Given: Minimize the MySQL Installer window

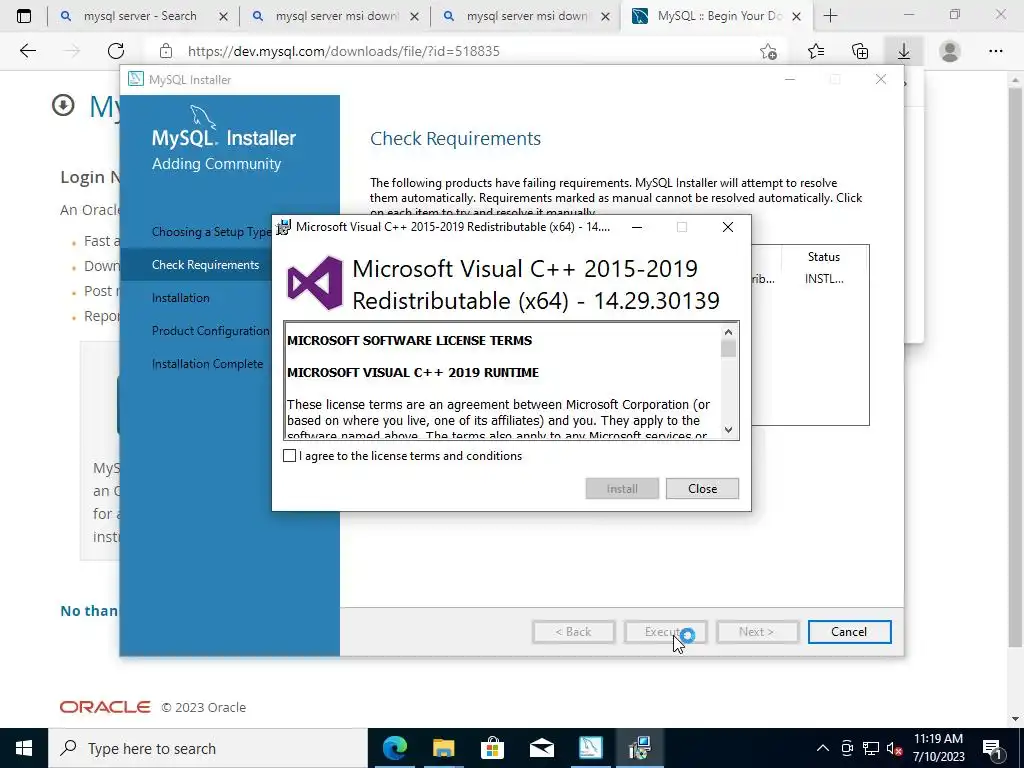Looking at the screenshot, I should [790, 80].
